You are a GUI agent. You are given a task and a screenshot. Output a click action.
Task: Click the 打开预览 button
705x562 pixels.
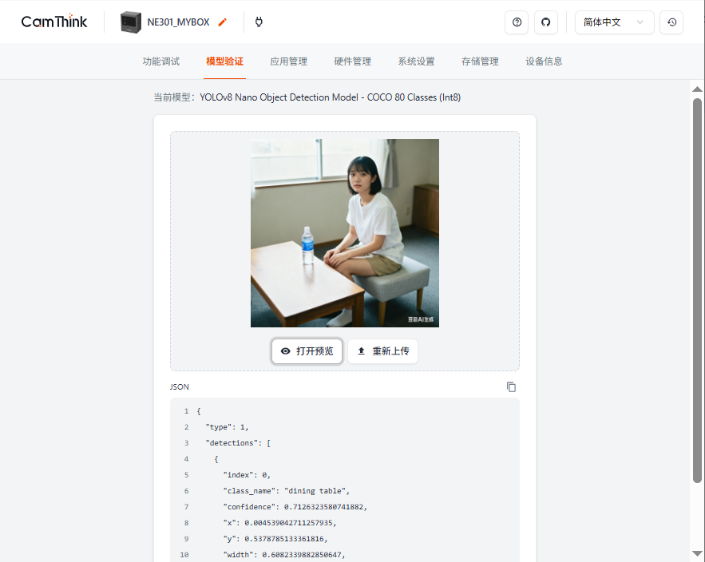click(307, 351)
